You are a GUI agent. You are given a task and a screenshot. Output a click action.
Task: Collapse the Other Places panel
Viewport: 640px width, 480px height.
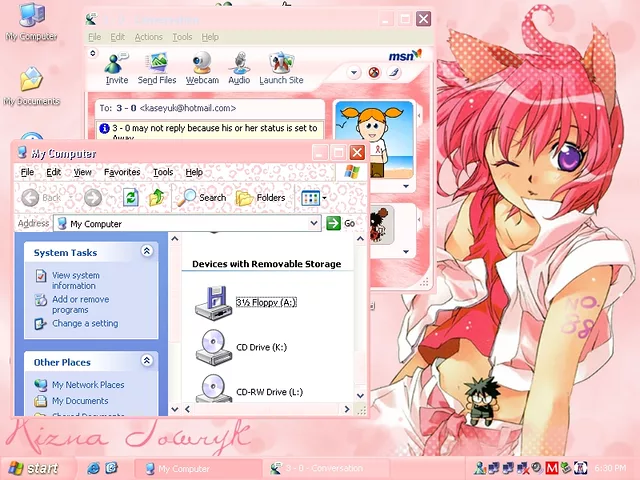pyautogui.click(x=147, y=362)
